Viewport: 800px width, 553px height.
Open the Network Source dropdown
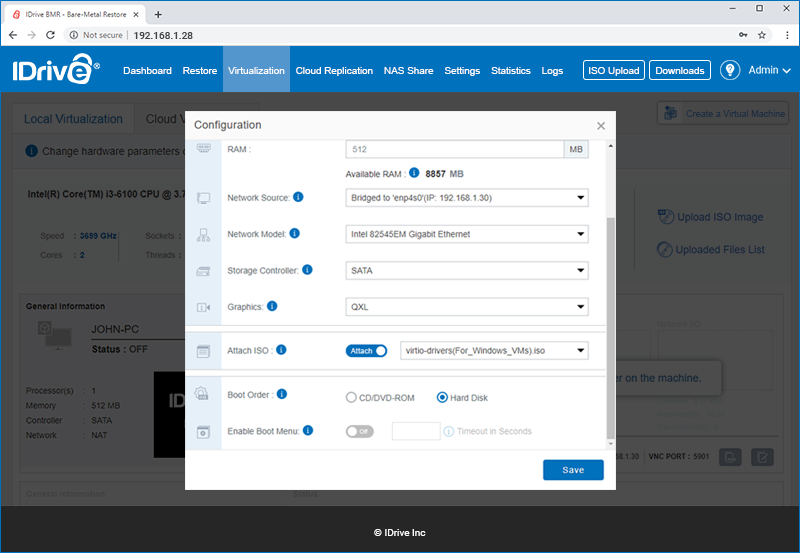[467, 198]
